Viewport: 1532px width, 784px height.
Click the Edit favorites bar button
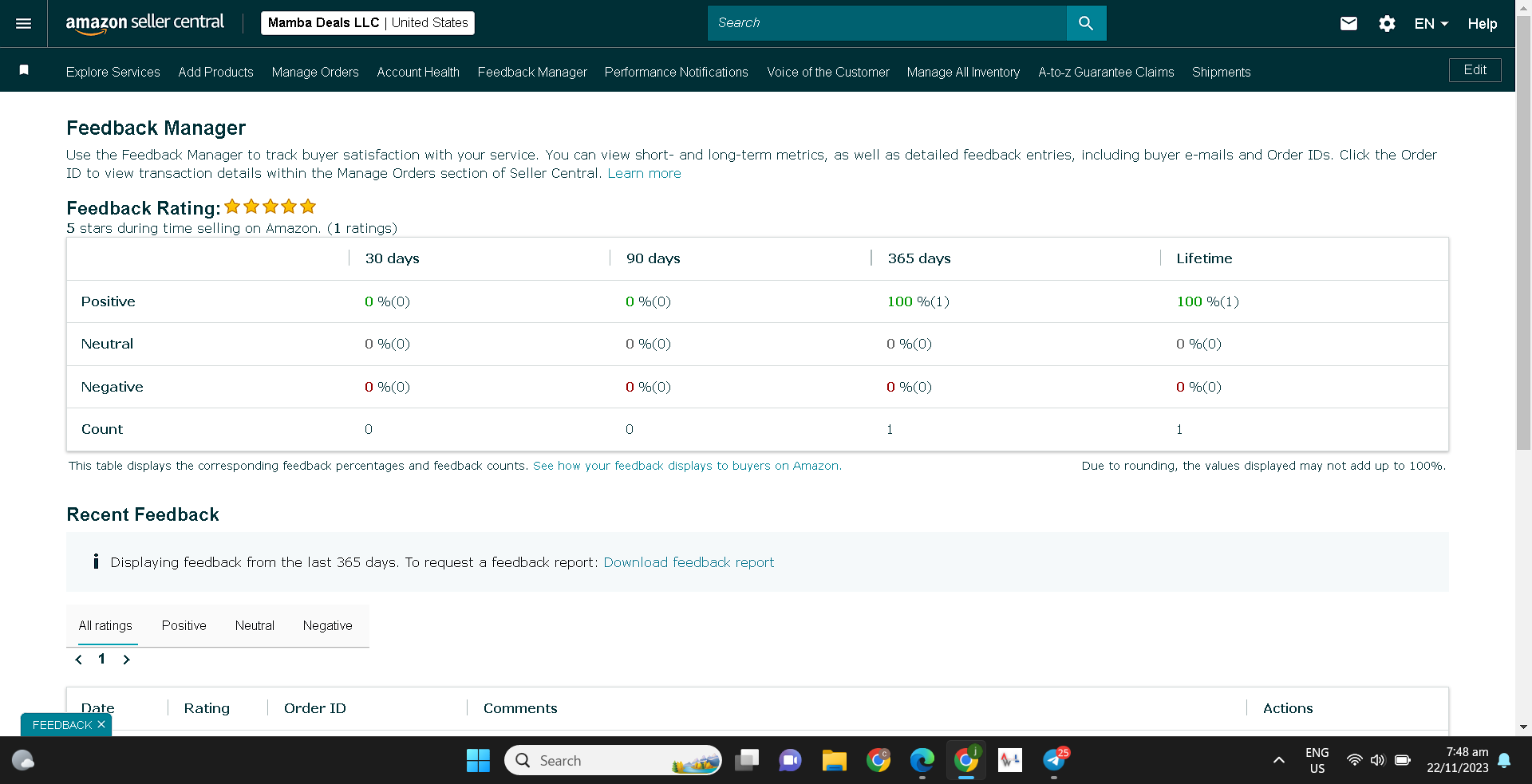tap(1475, 70)
